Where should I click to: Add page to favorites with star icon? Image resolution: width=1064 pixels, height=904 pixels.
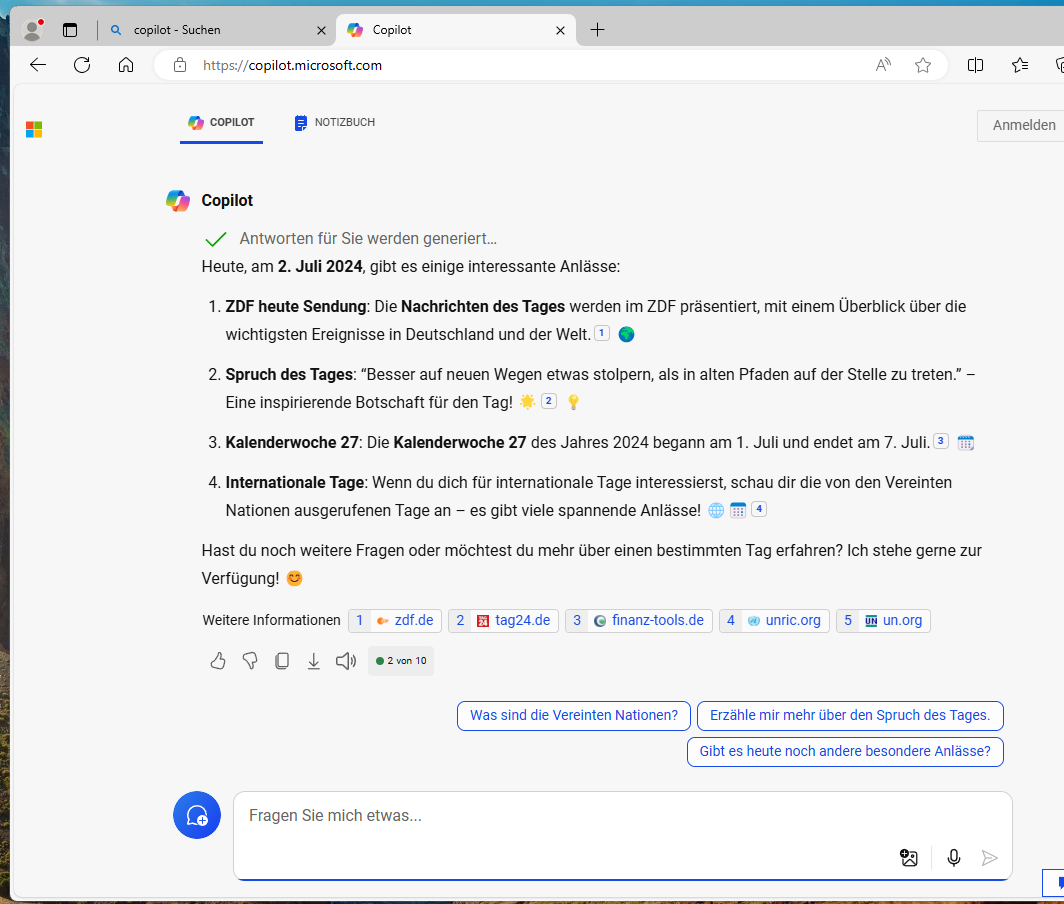tap(923, 65)
